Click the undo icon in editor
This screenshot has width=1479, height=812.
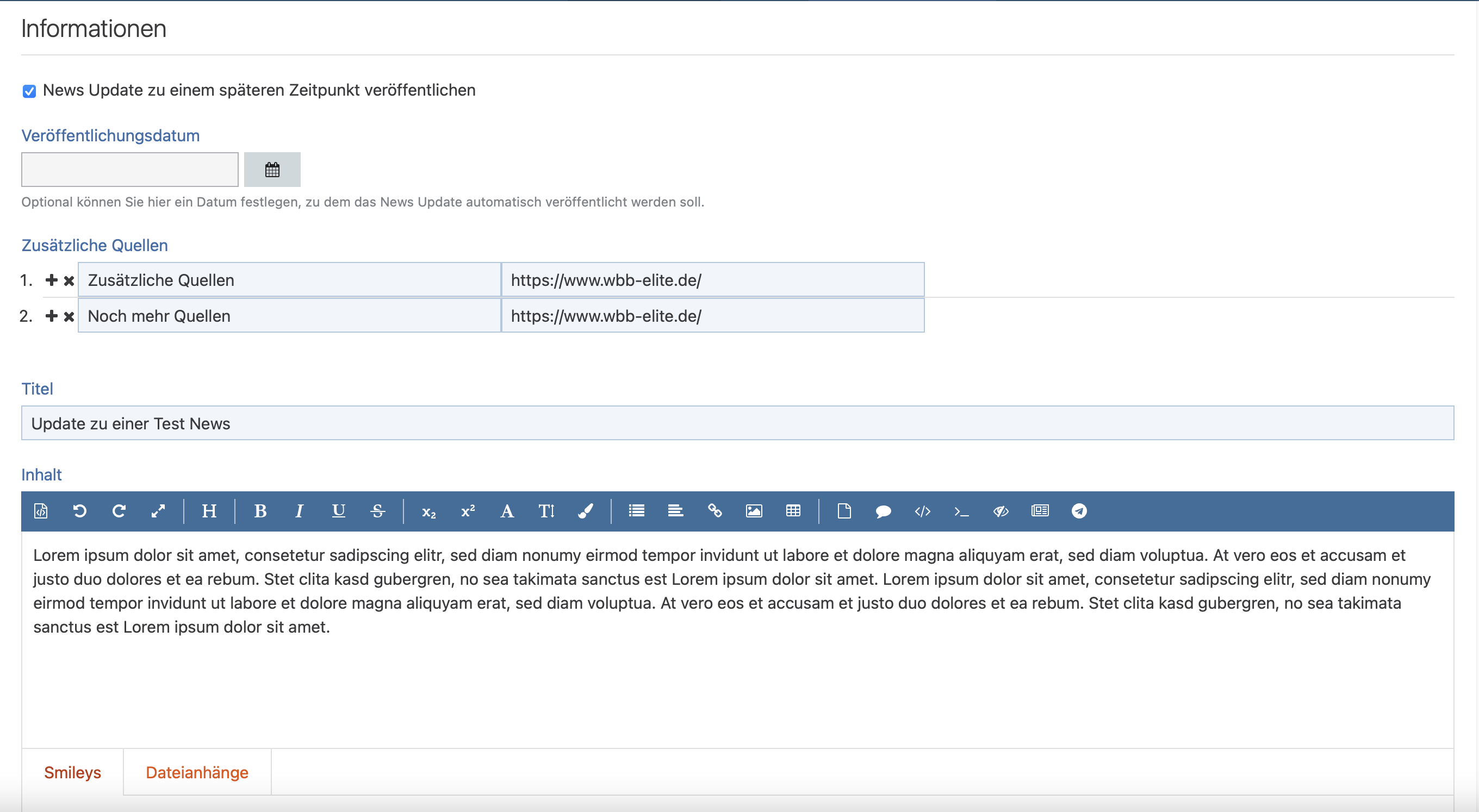[80, 511]
